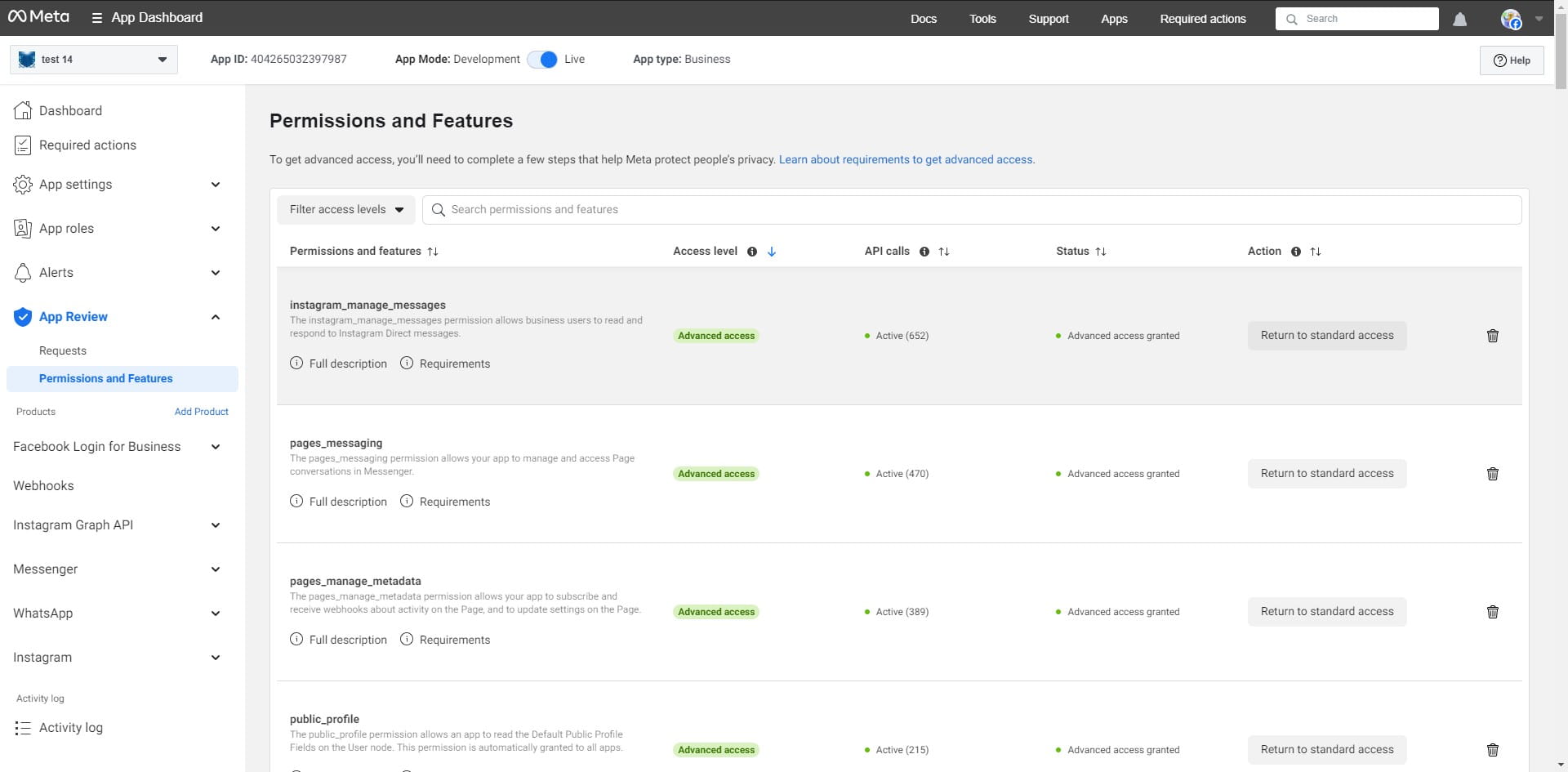
Task: Toggle App Mode between Development and Live
Action: click(x=542, y=60)
